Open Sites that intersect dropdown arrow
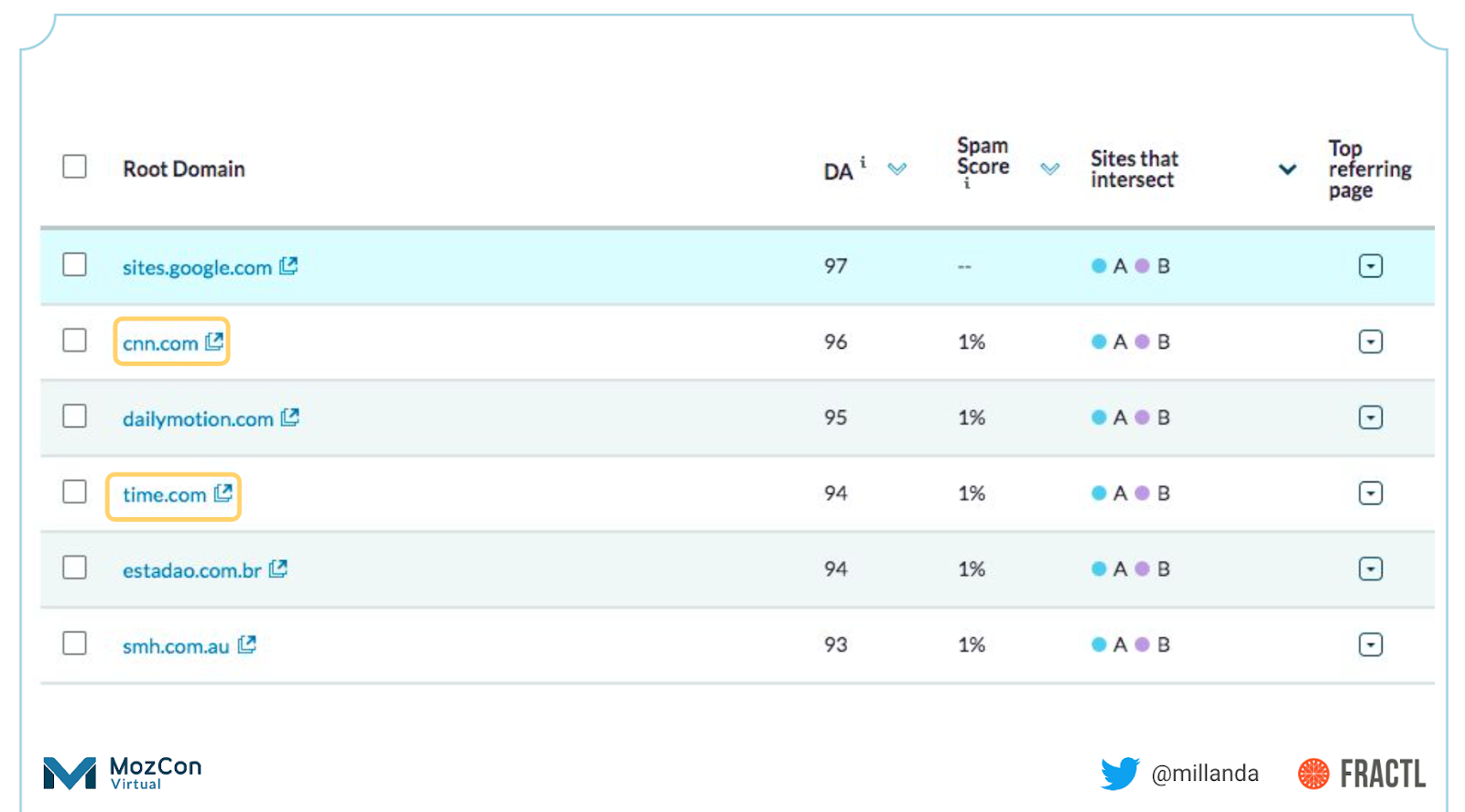Image resolution: width=1465 pixels, height=812 pixels. (1287, 169)
